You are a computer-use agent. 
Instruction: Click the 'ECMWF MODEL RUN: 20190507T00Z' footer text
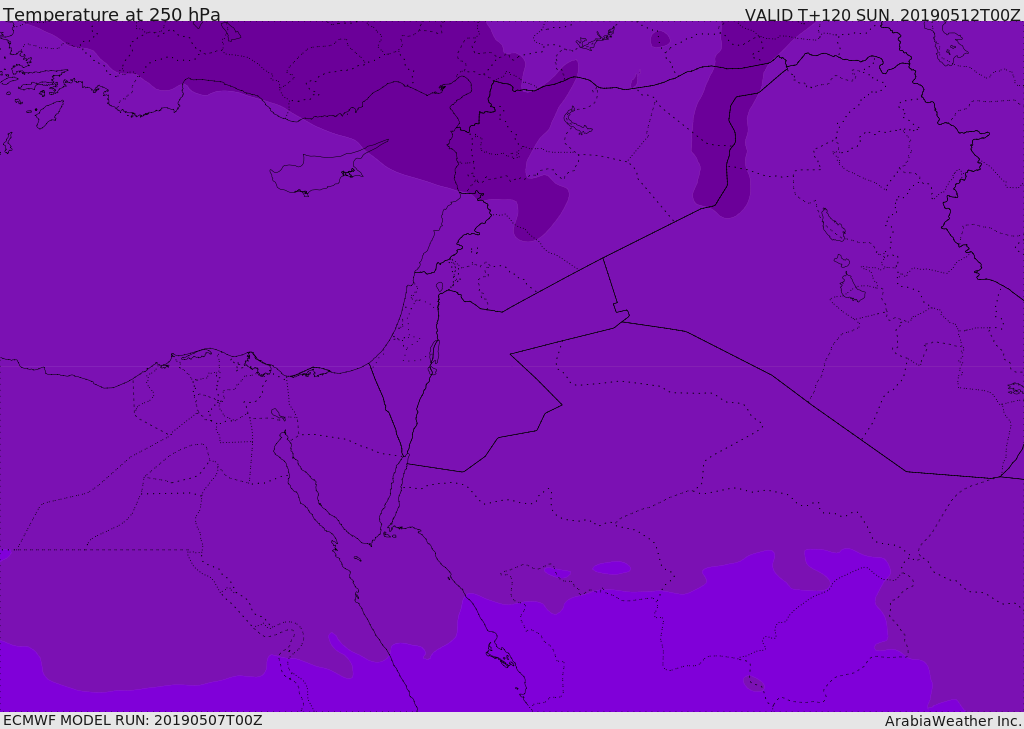coord(133,720)
